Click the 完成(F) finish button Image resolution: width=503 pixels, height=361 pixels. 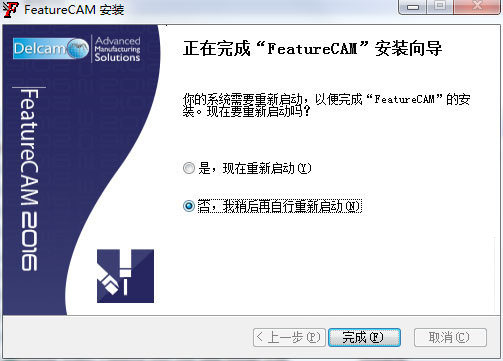click(364, 337)
